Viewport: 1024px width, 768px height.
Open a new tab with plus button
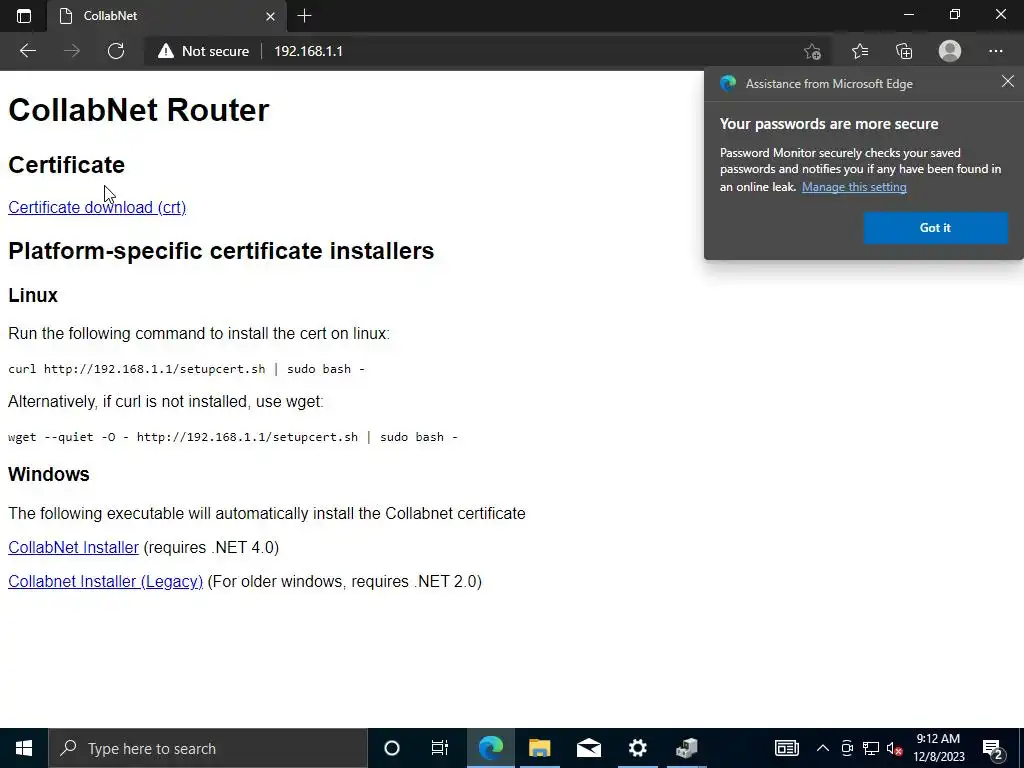pyautogui.click(x=304, y=16)
